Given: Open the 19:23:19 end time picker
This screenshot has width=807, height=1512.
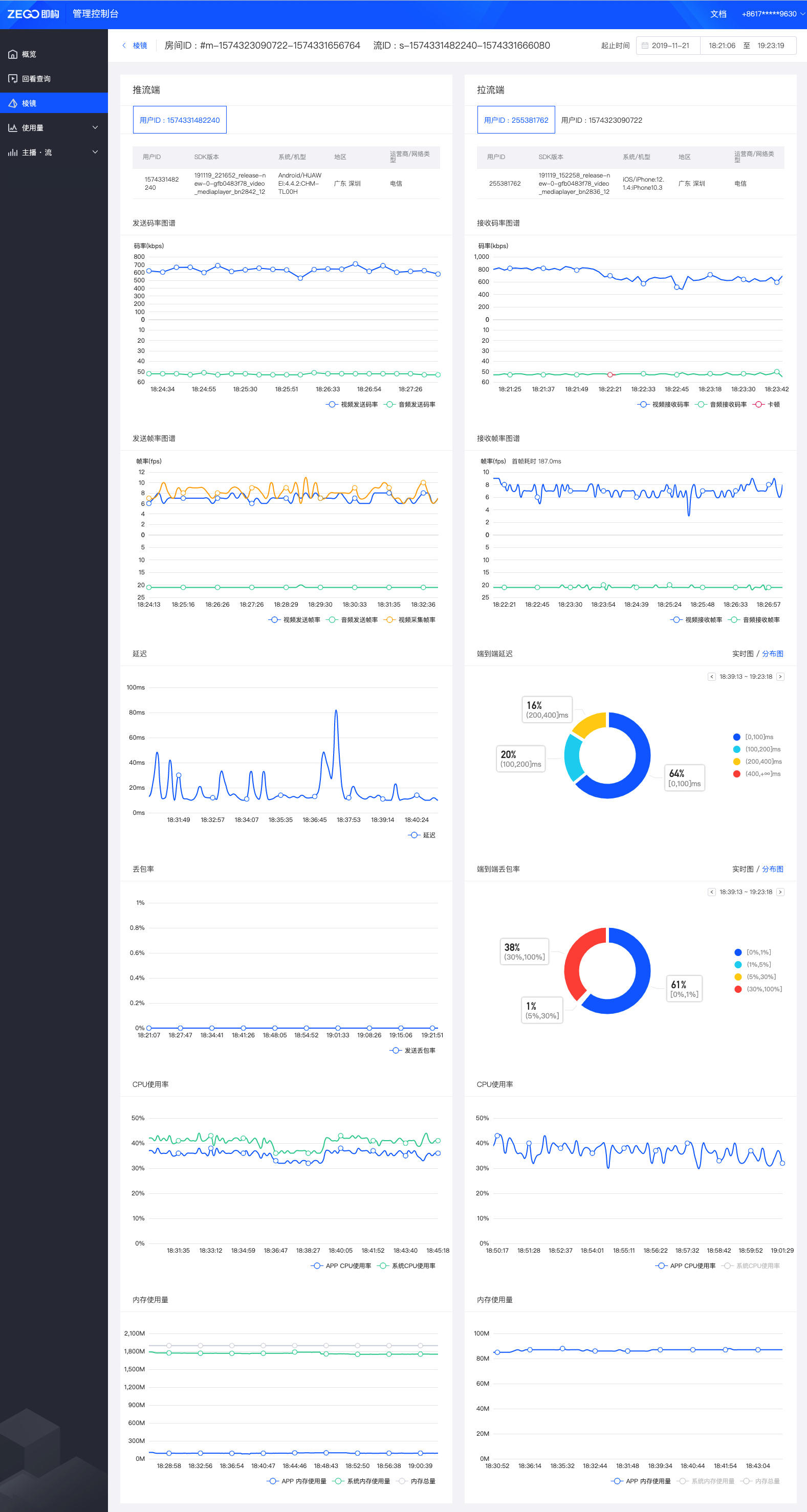Looking at the screenshot, I should pos(771,46).
